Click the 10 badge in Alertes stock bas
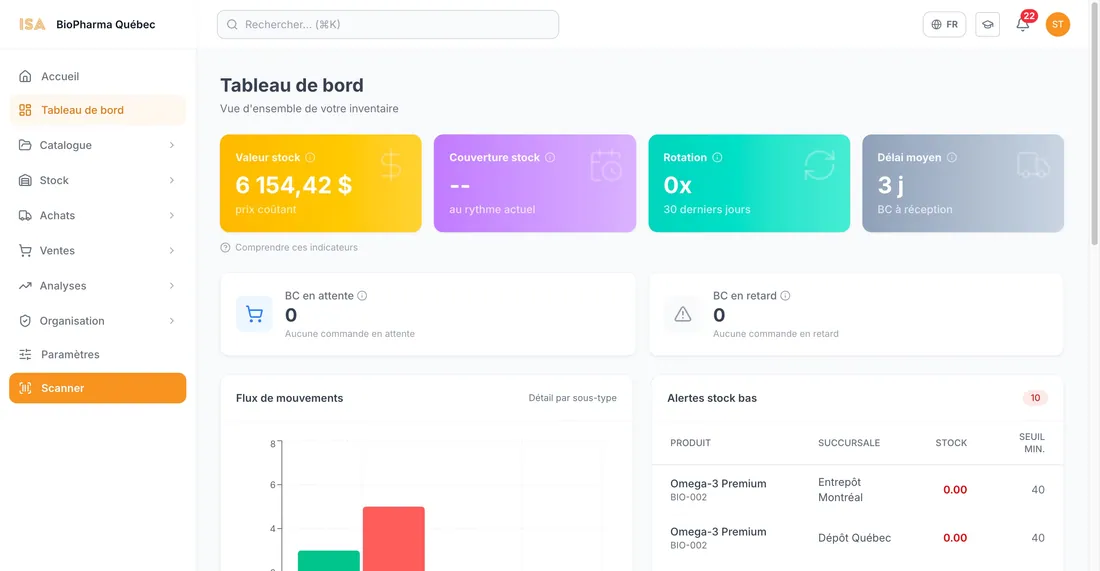The width and height of the screenshot is (1100, 571). pyautogui.click(x=1035, y=398)
